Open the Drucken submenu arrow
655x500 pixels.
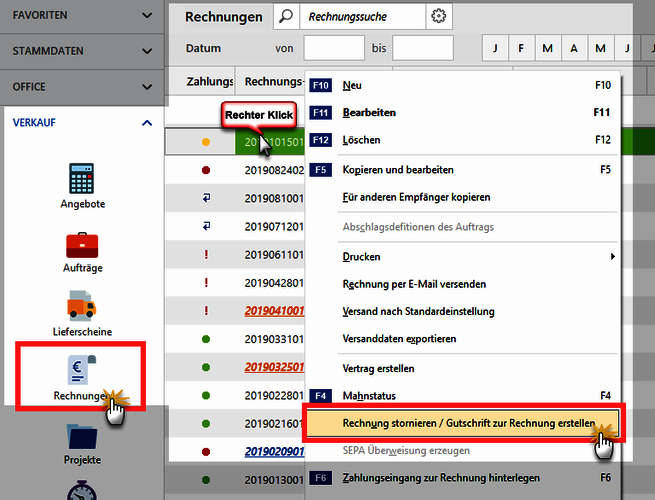[x=612, y=256]
